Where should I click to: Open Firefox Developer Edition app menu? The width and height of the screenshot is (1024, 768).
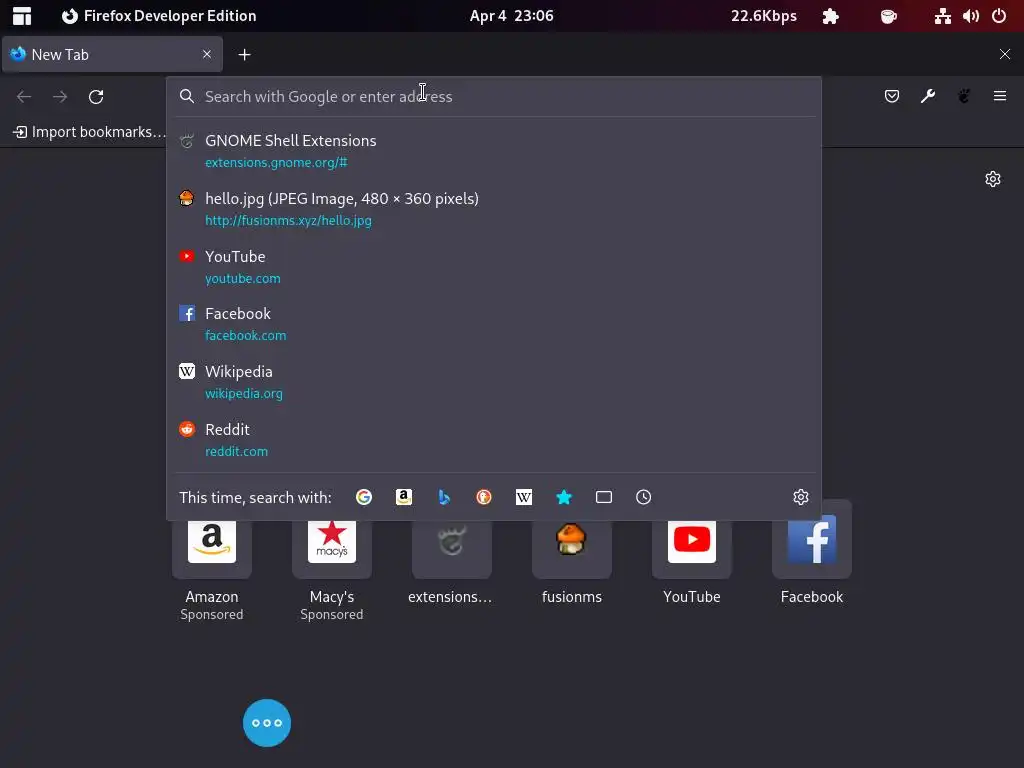coord(159,16)
